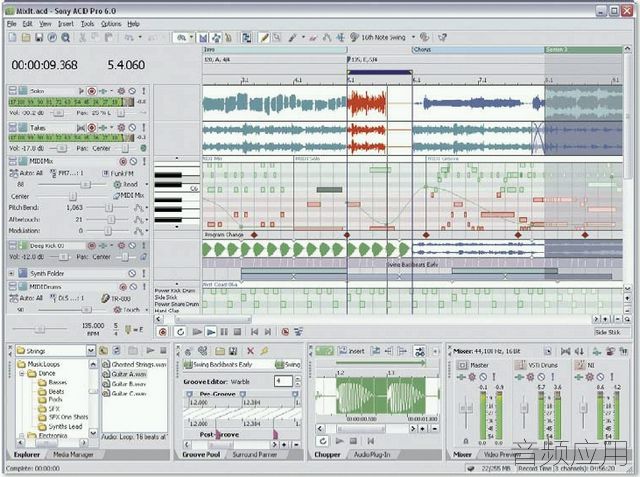The width and height of the screenshot is (640, 477).
Task: Delete the groove with the red X icon
Action: tap(250, 351)
